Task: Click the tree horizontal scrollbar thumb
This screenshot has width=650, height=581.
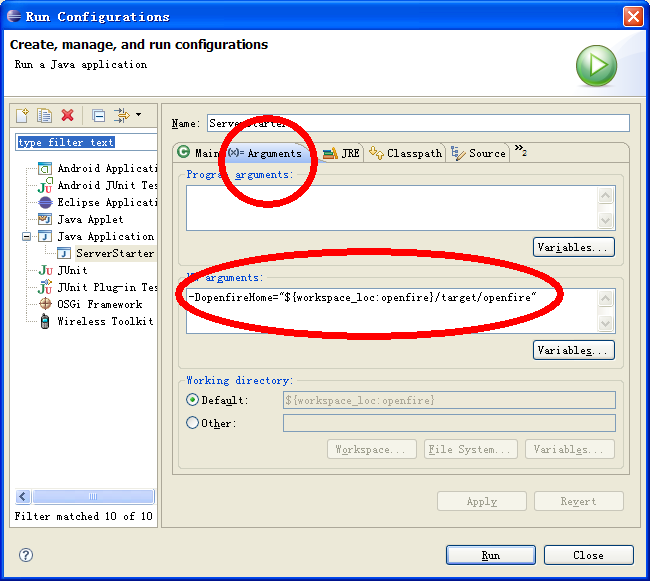Action: (x=93, y=496)
